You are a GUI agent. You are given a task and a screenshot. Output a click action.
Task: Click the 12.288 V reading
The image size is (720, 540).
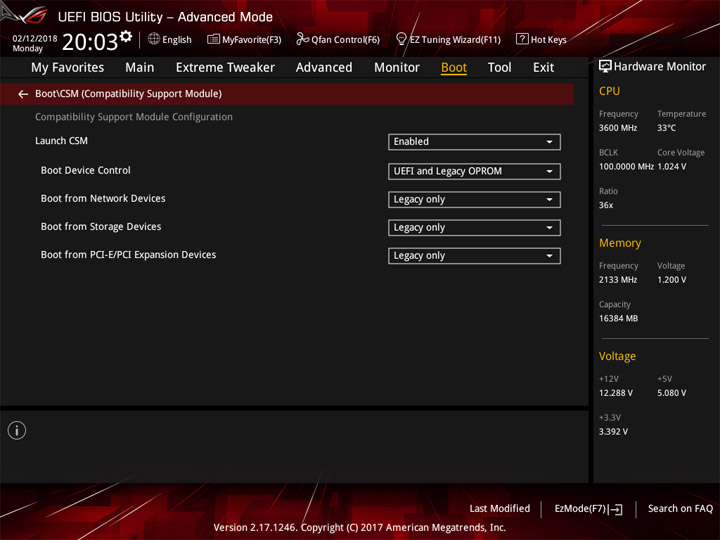pos(616,393)
